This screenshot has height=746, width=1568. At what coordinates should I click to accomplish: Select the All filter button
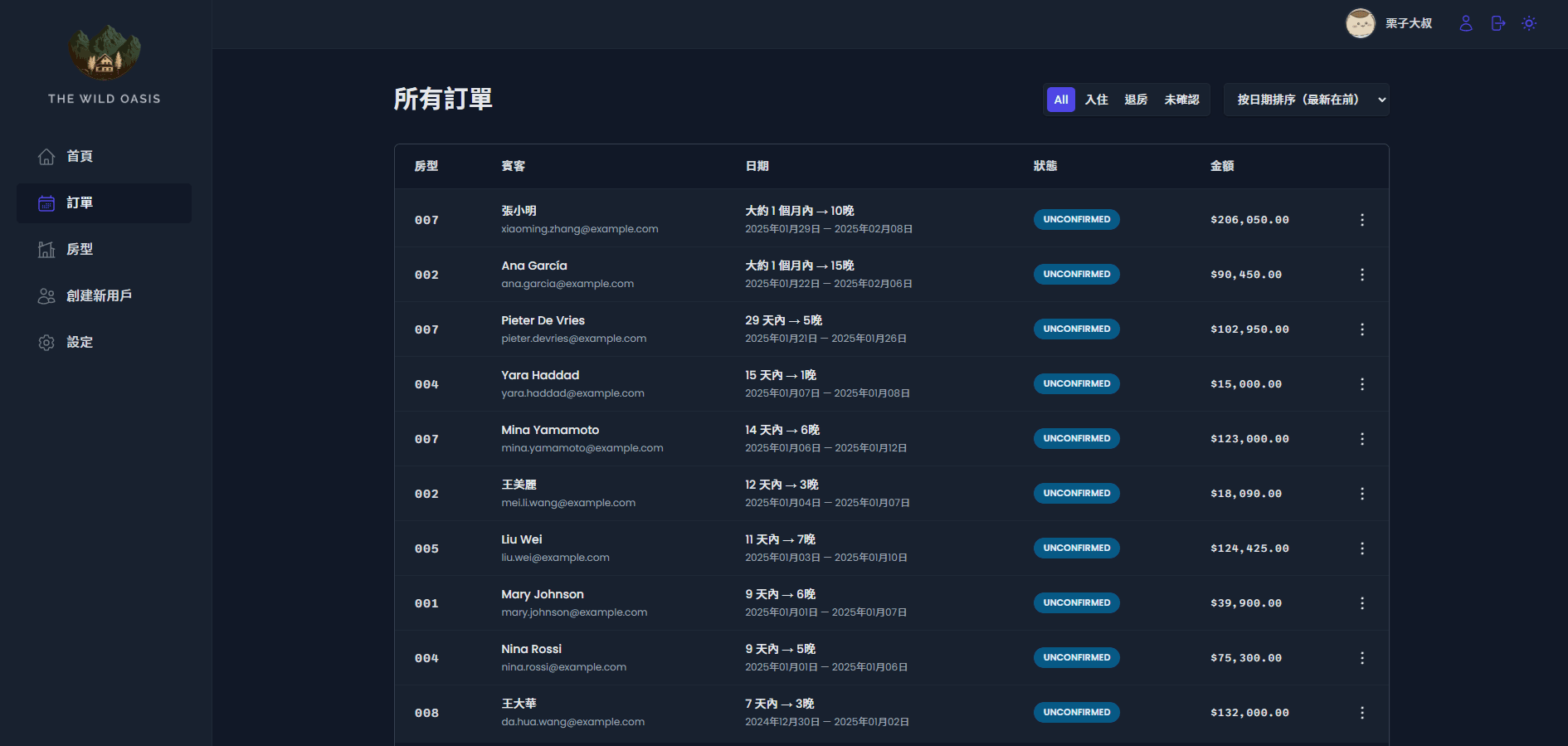tap(1060, 100)
